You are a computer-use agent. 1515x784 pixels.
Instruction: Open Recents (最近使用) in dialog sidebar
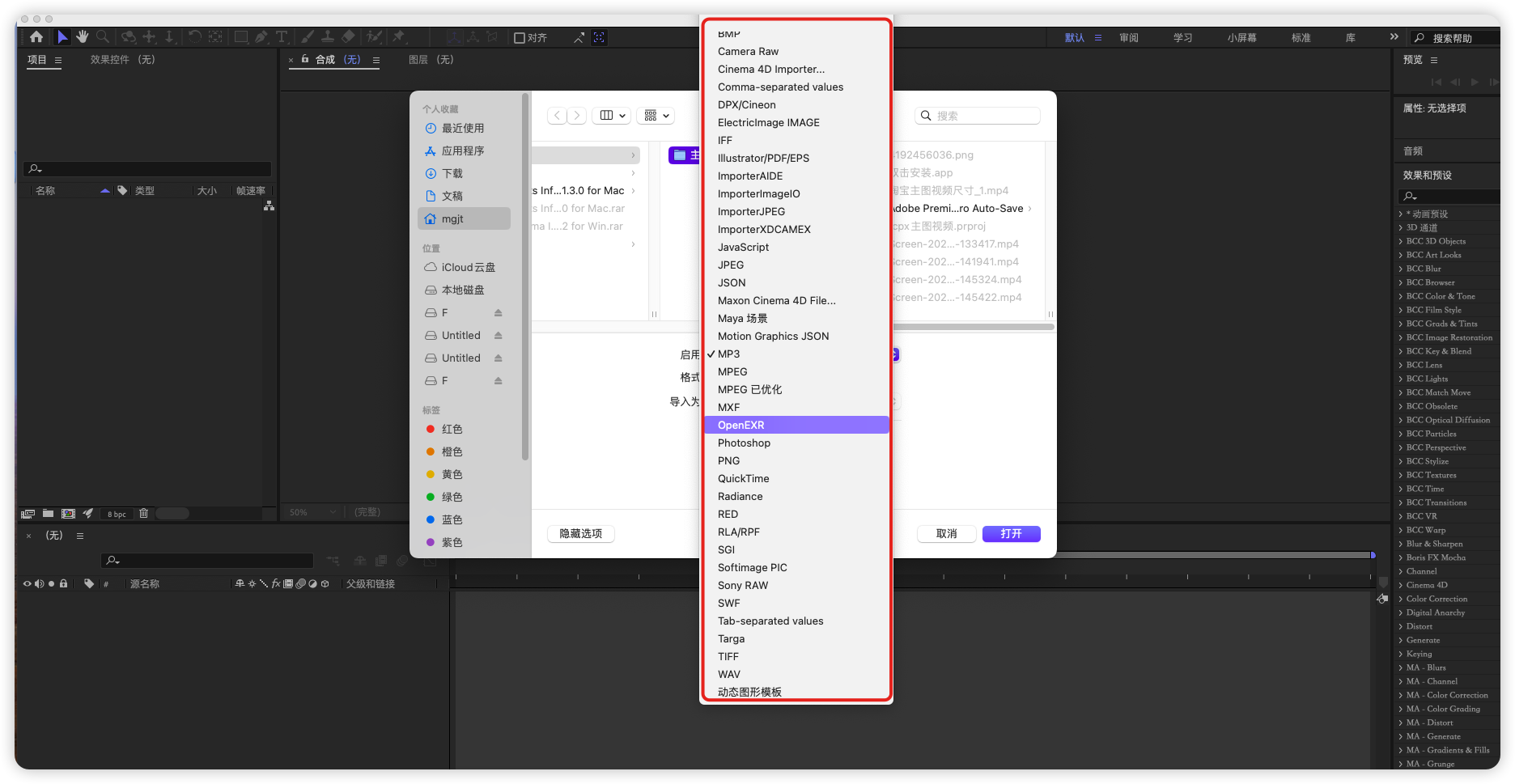(463, 129)
